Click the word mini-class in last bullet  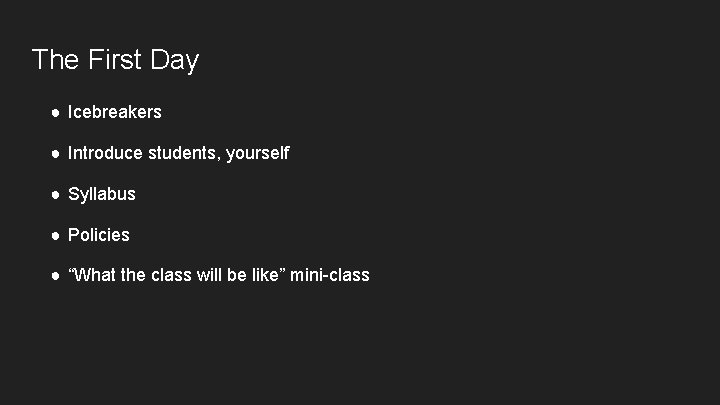[x=330, y=275]
